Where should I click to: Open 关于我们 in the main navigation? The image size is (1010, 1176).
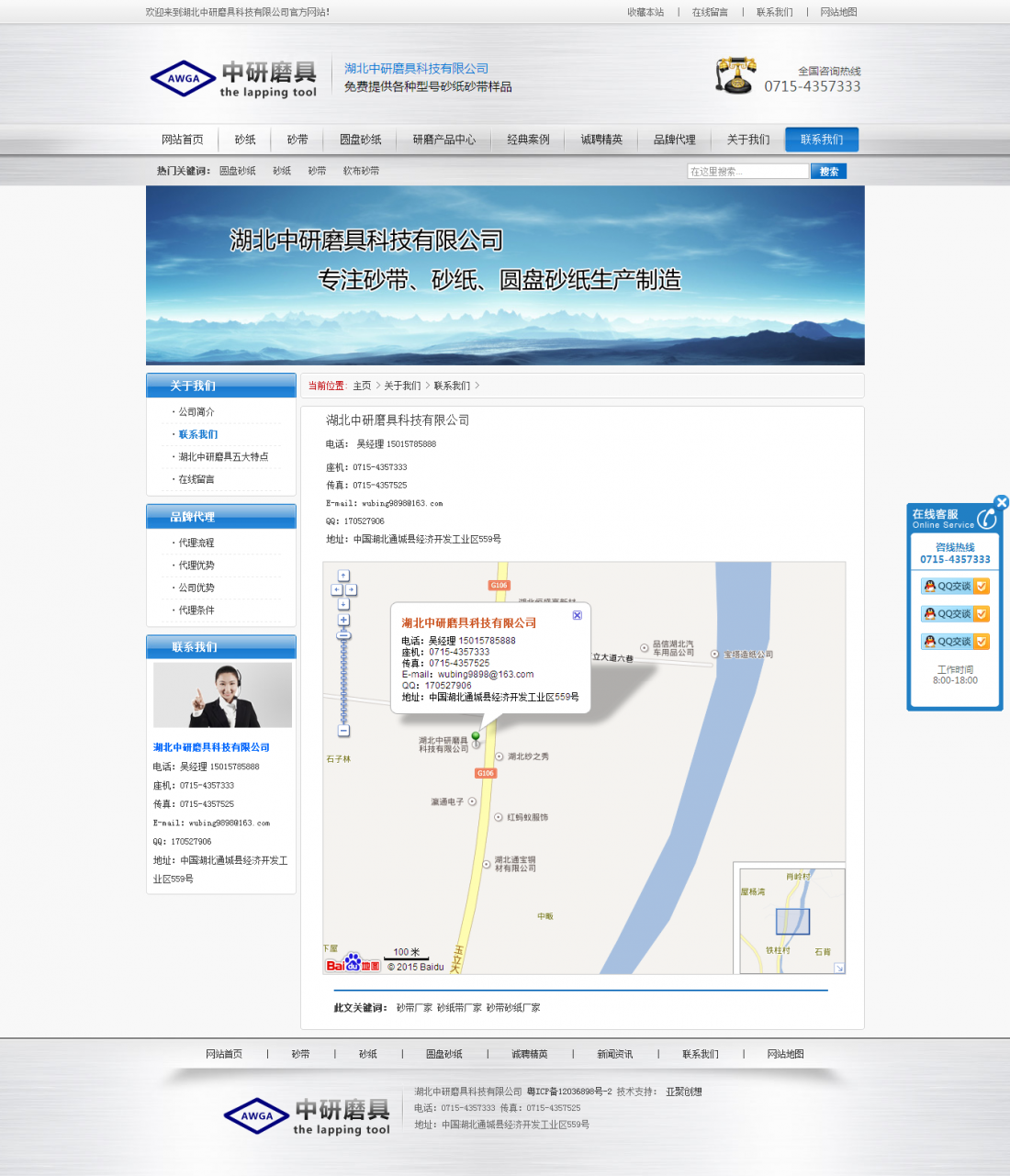tap(748, 140)
